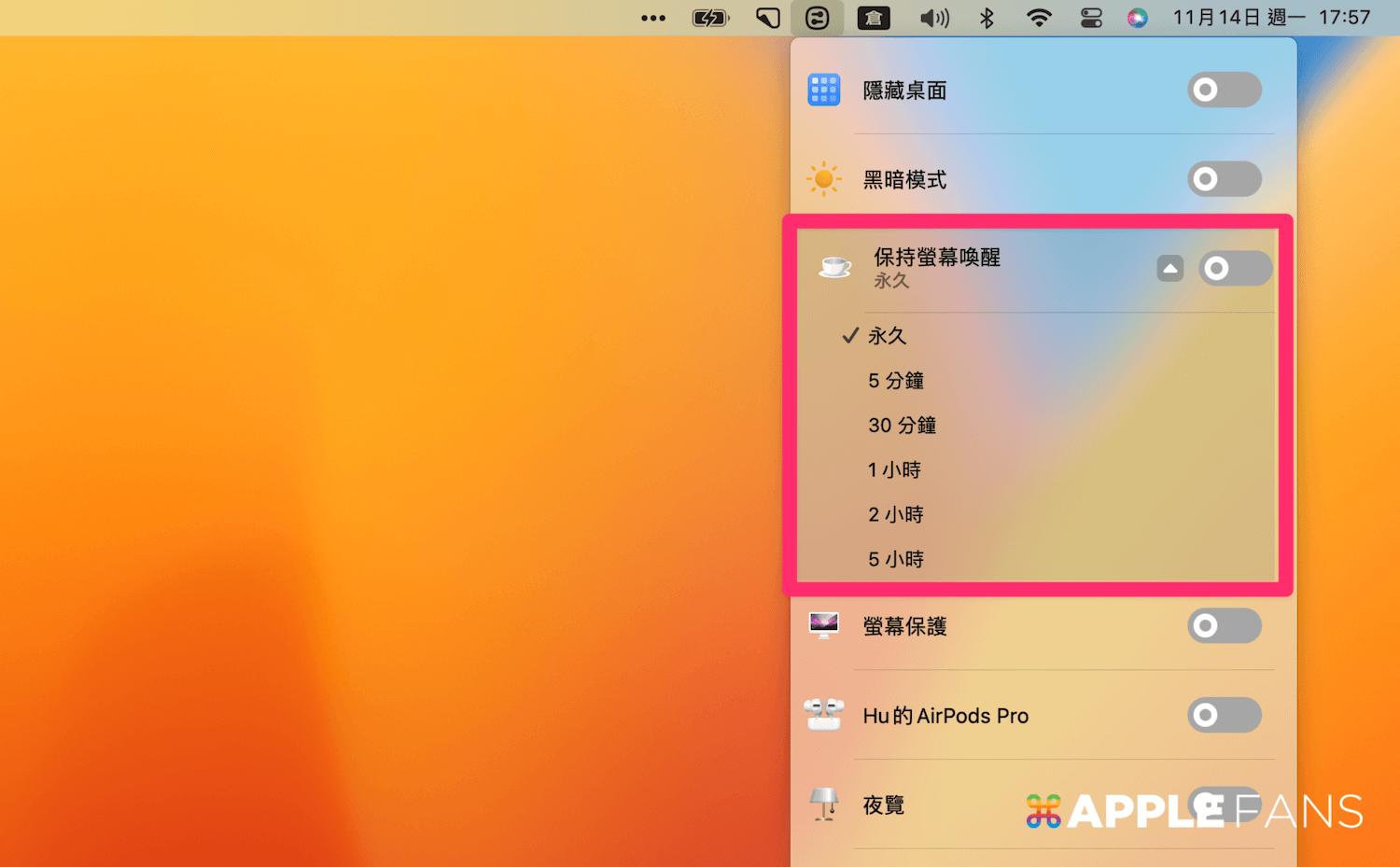Click the lamp icon next to 夜覽
Screen dimensions: 1400x867
click(824, 804)
